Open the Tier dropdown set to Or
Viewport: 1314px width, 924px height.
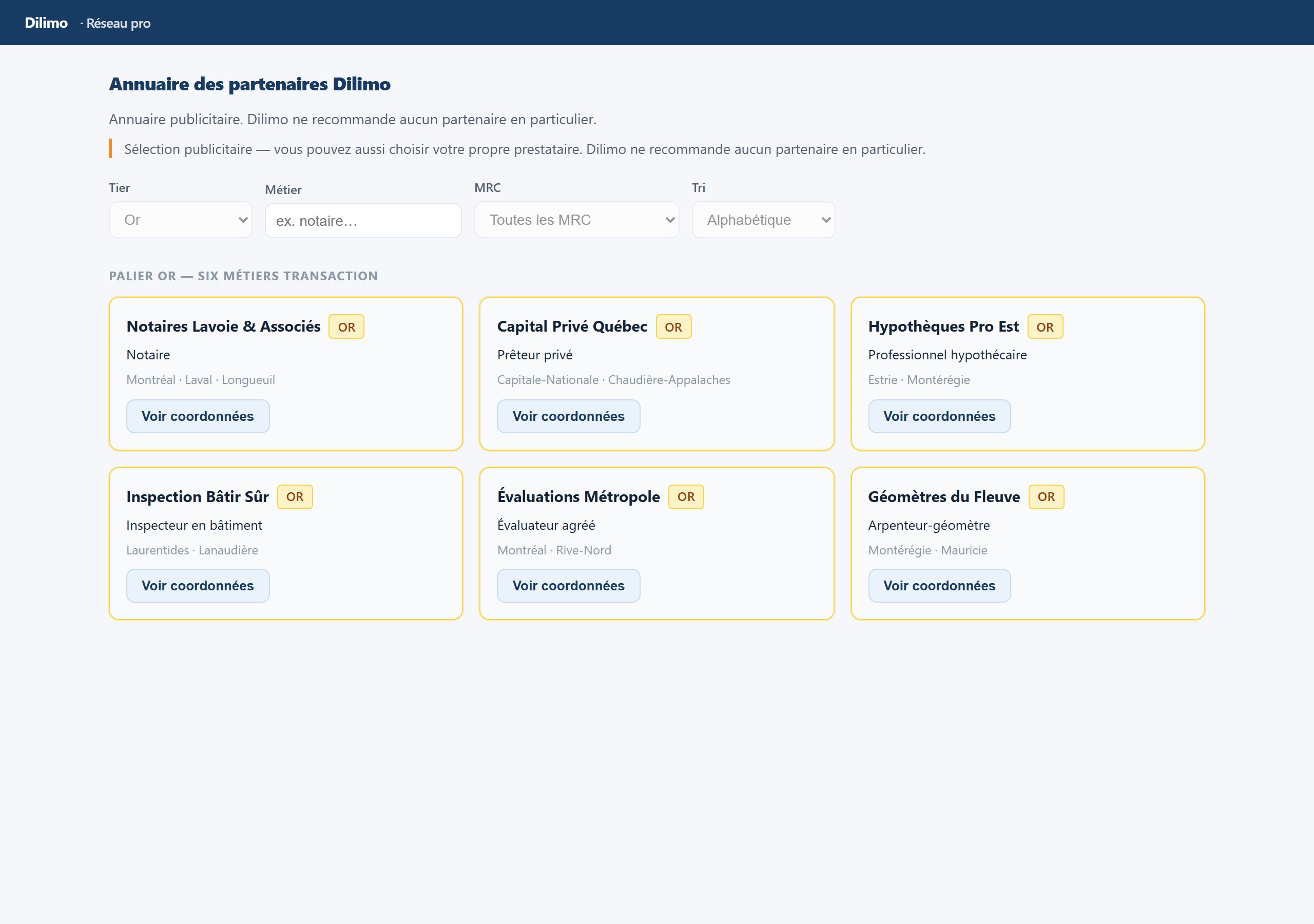(x=180, y=220)
